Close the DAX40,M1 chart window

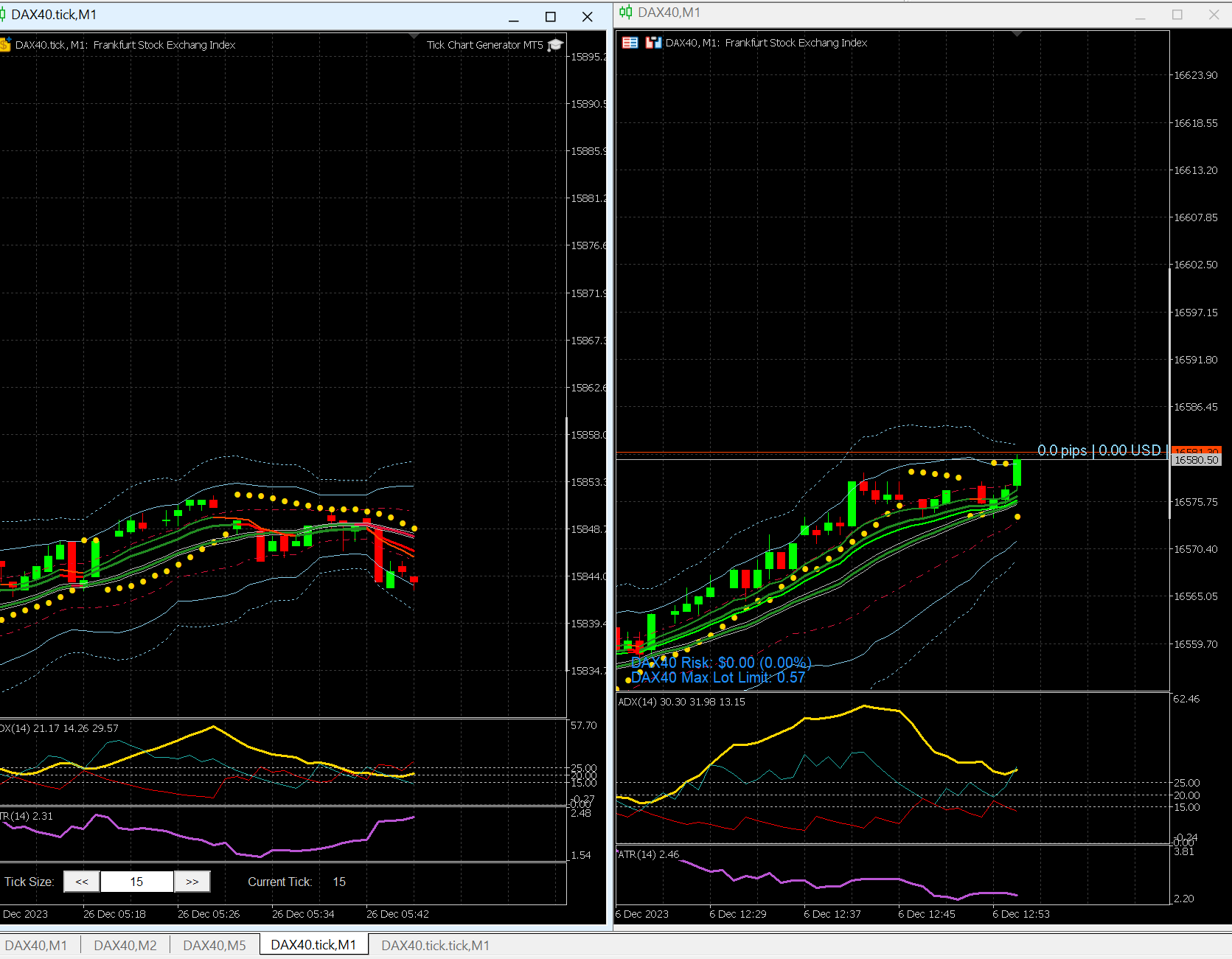click(x=1214, y=14)
